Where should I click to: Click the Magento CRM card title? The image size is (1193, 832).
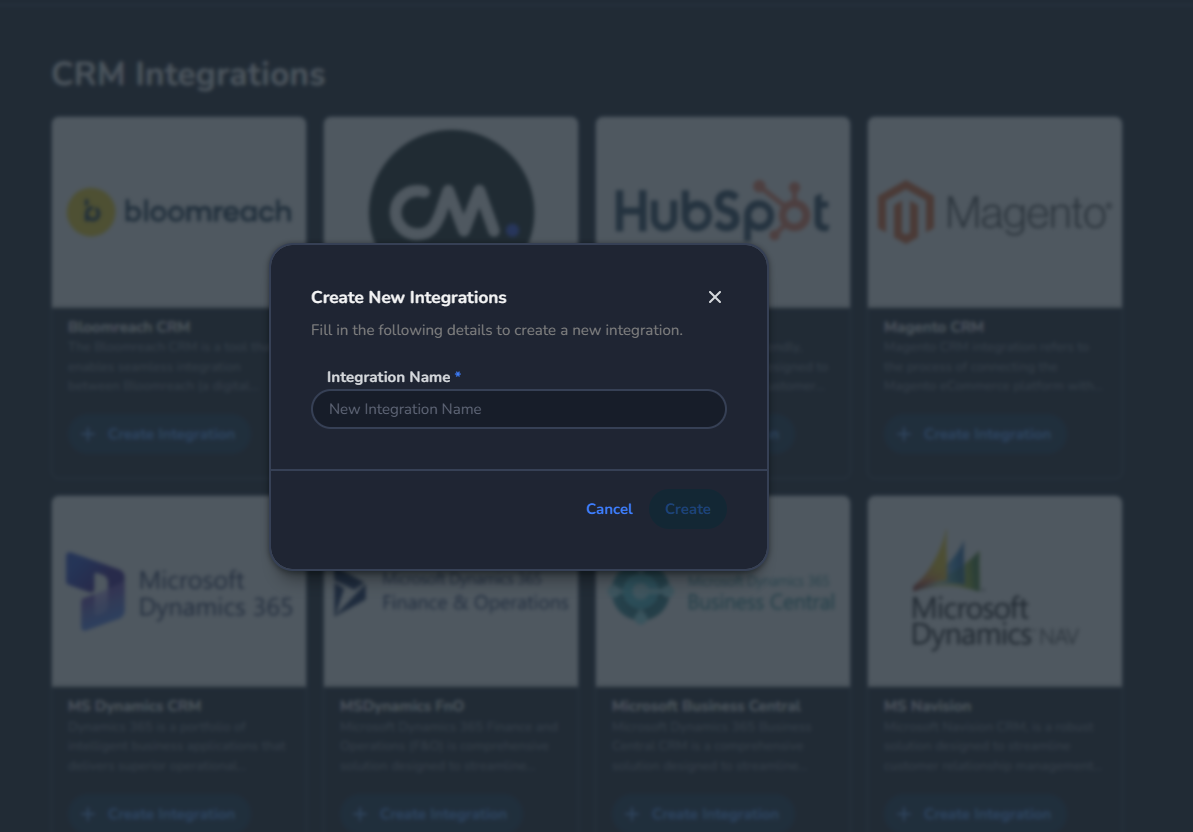tap(934, 327)
